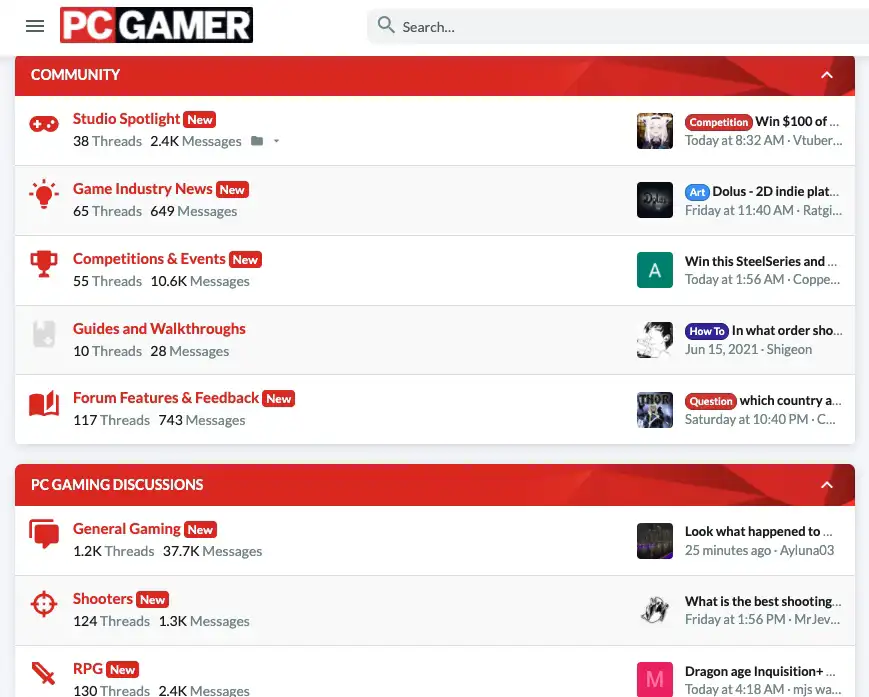Expand Studio Spotlight sub-forums dropdown arrow

(x=276, y=141)
